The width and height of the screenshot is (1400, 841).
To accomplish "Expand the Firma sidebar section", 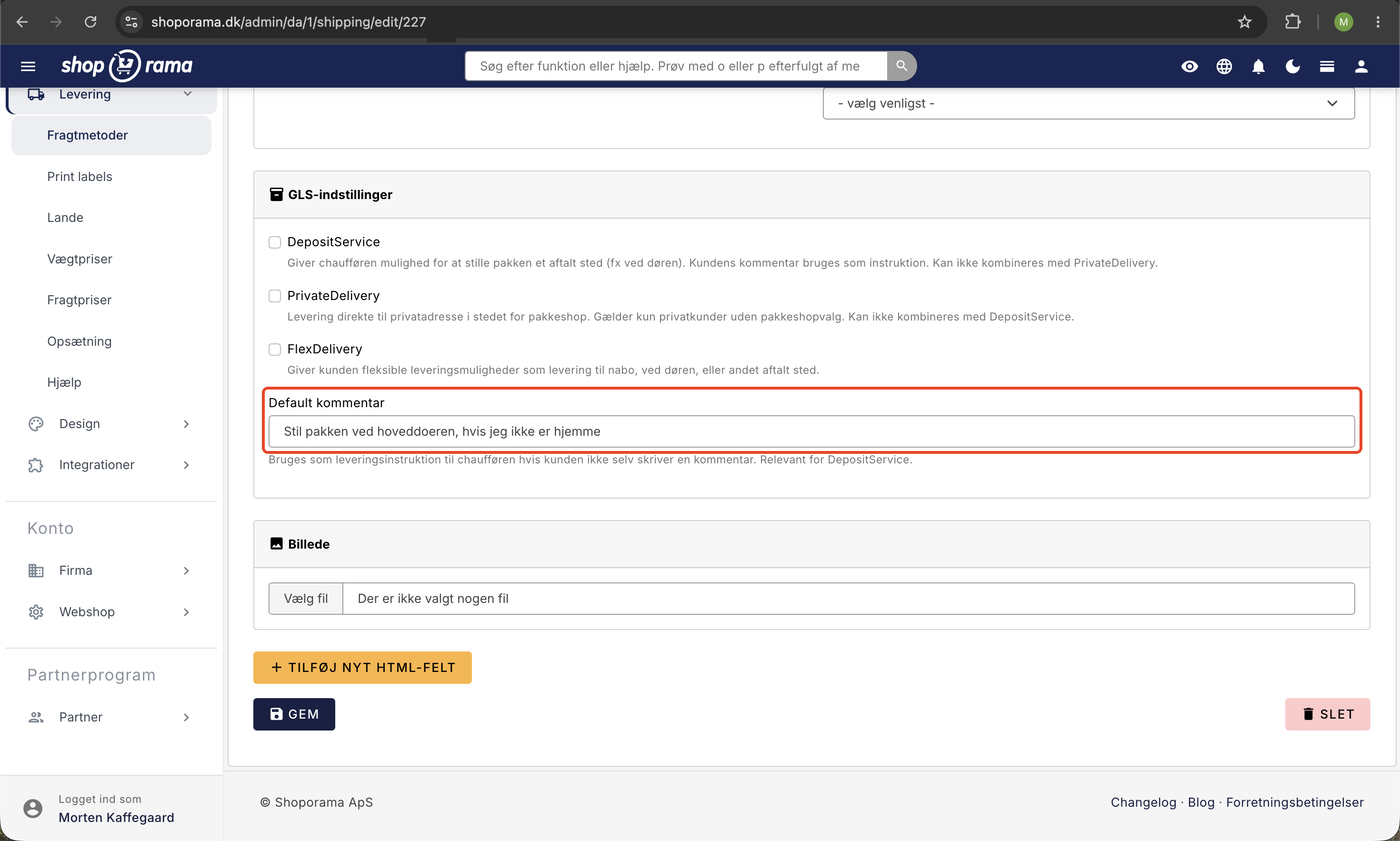I will pyautogui.click(x=186, y=571).
